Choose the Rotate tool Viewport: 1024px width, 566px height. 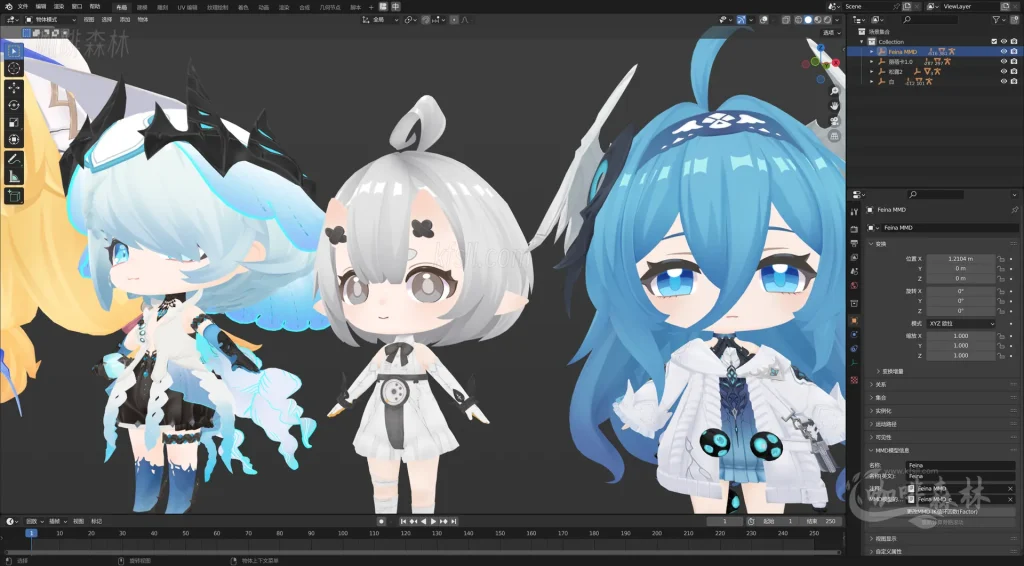pos(14,105)
